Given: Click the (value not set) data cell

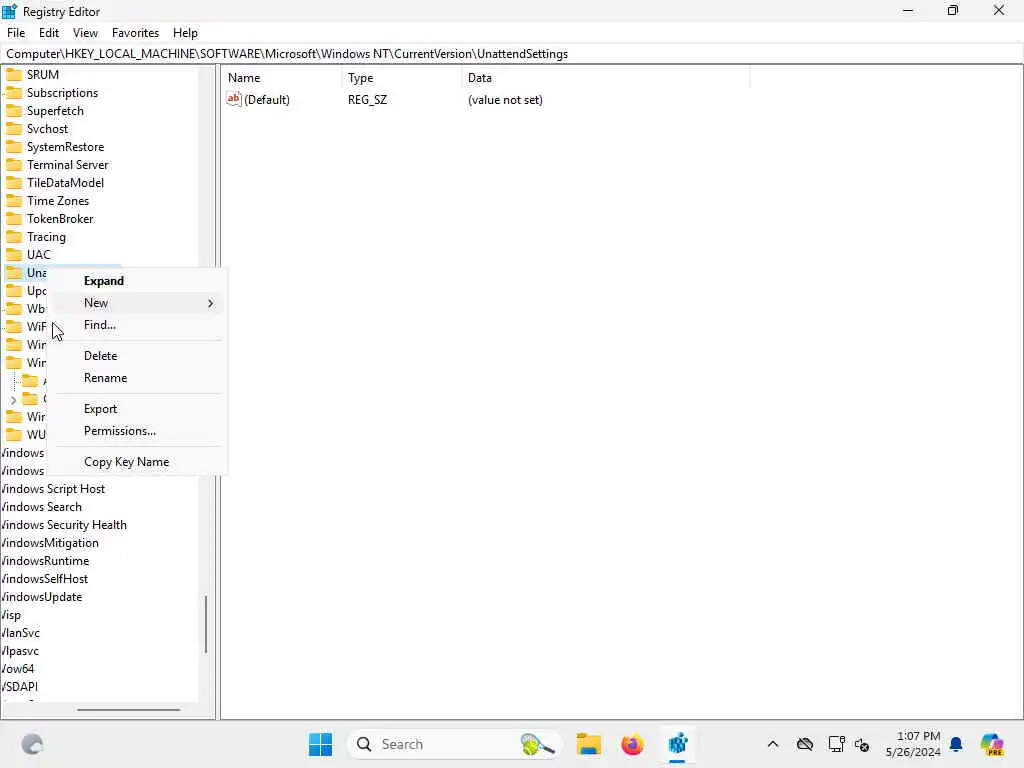Looking at the screenshot, I should tap(505, 100).
